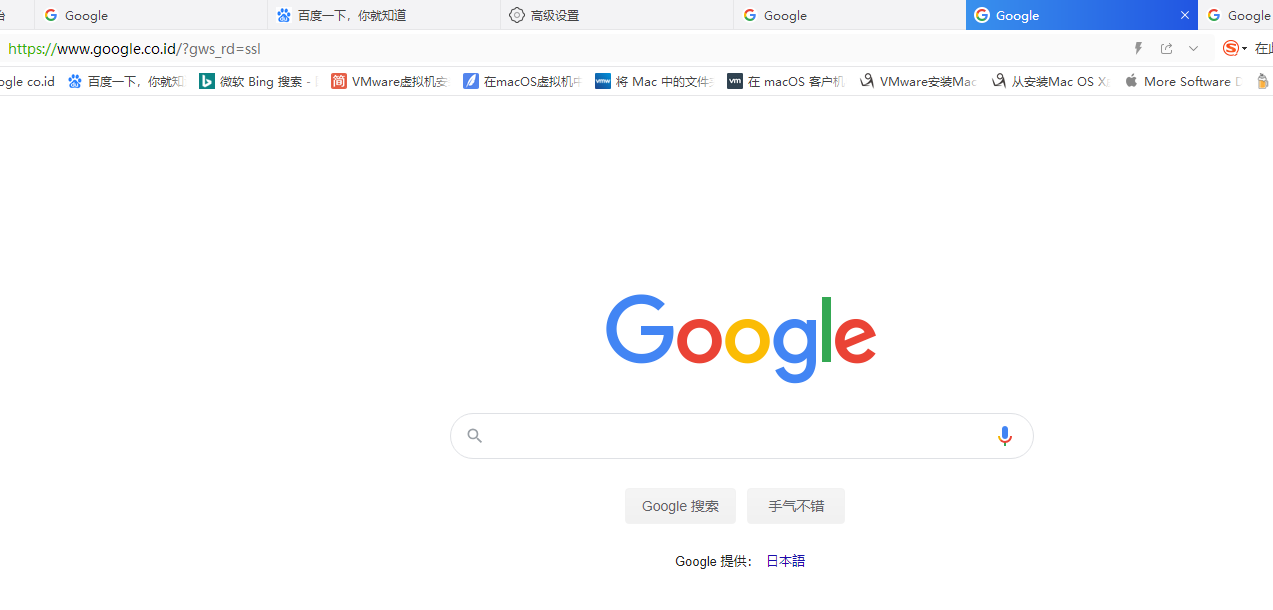The width and height of the screenshot is (1273, 610).
Task: Expand the address bar history dropdown arrow
Action: pos(1193,48)
